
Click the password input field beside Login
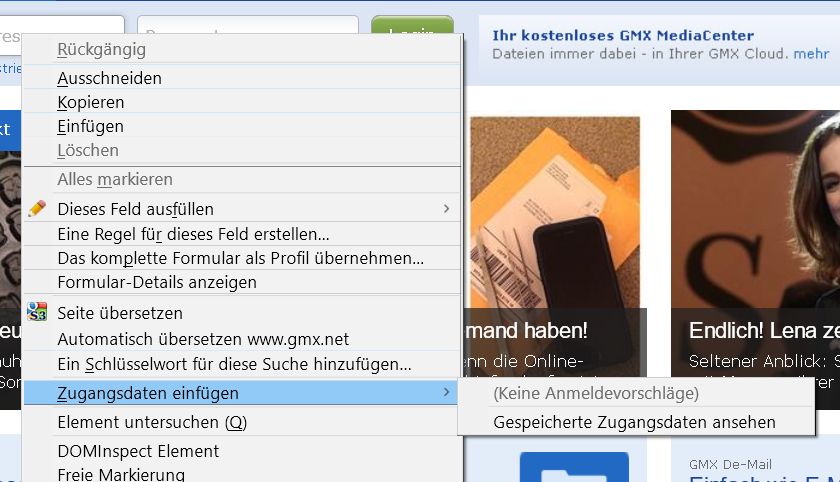pos(248,25)
